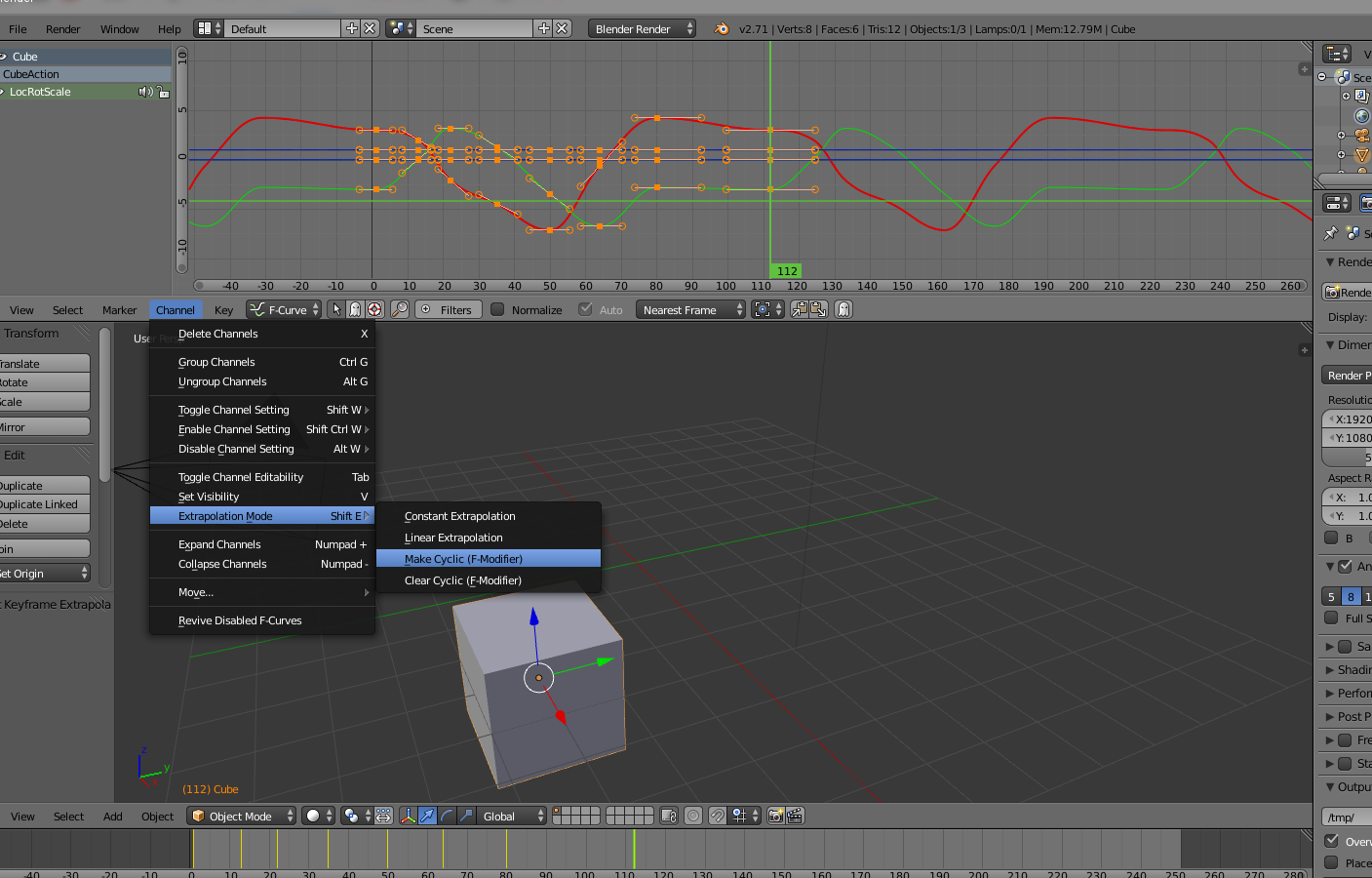
Task: Open the Nearest Frame snapping dropdown
Action: 690,310
